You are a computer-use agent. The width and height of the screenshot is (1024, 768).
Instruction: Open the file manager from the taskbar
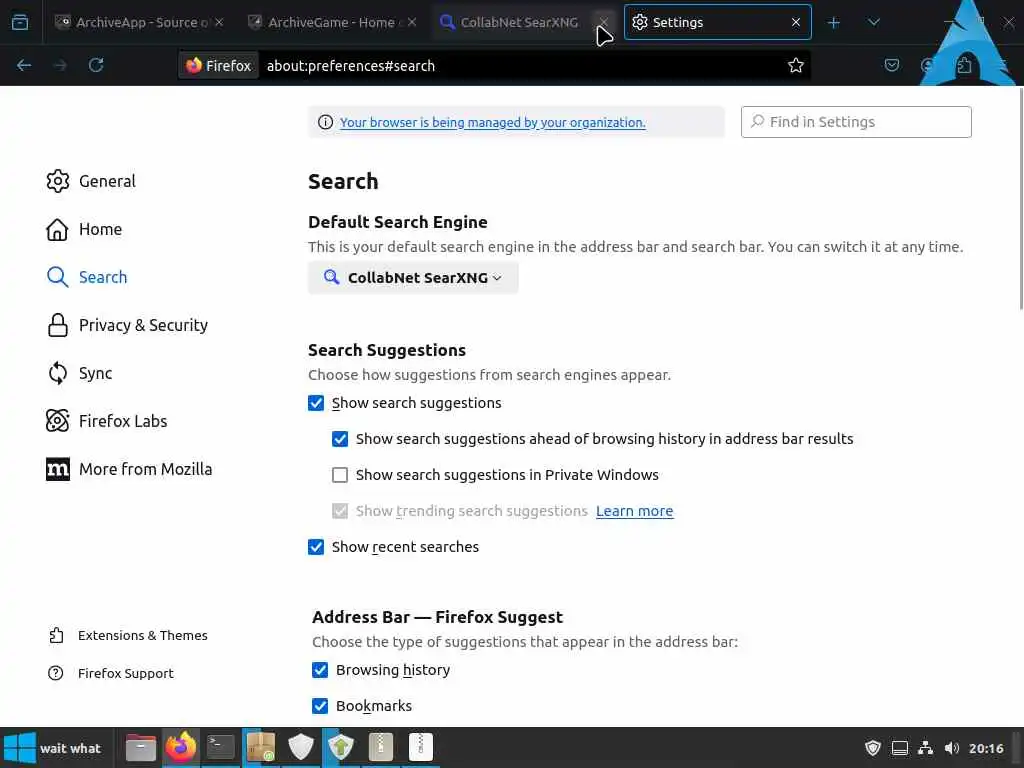tap(140, 748)
